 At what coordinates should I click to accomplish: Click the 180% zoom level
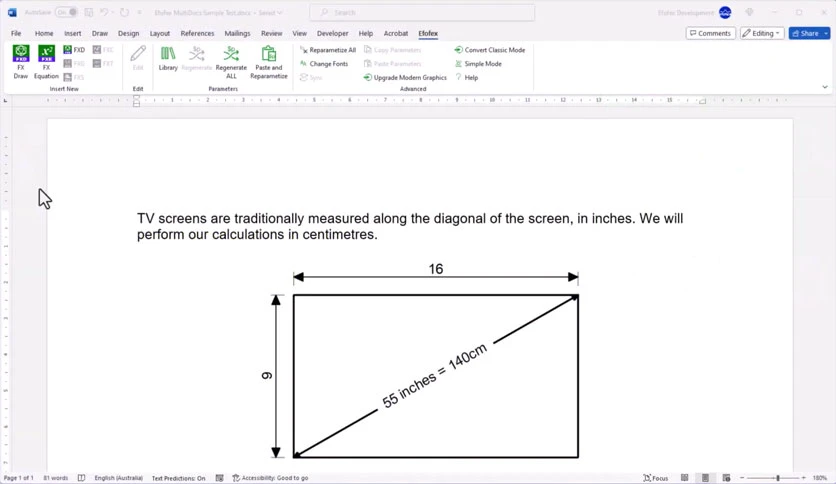pos(819,478)
